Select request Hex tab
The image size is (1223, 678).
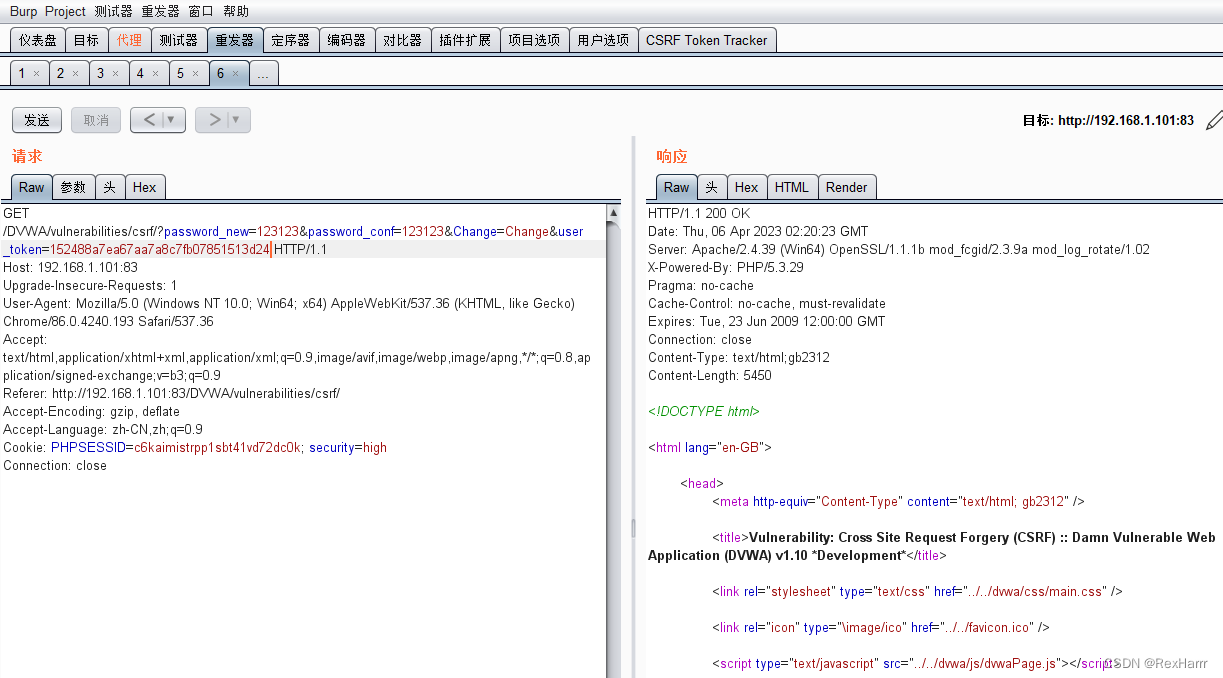click(x=145, y=187)
